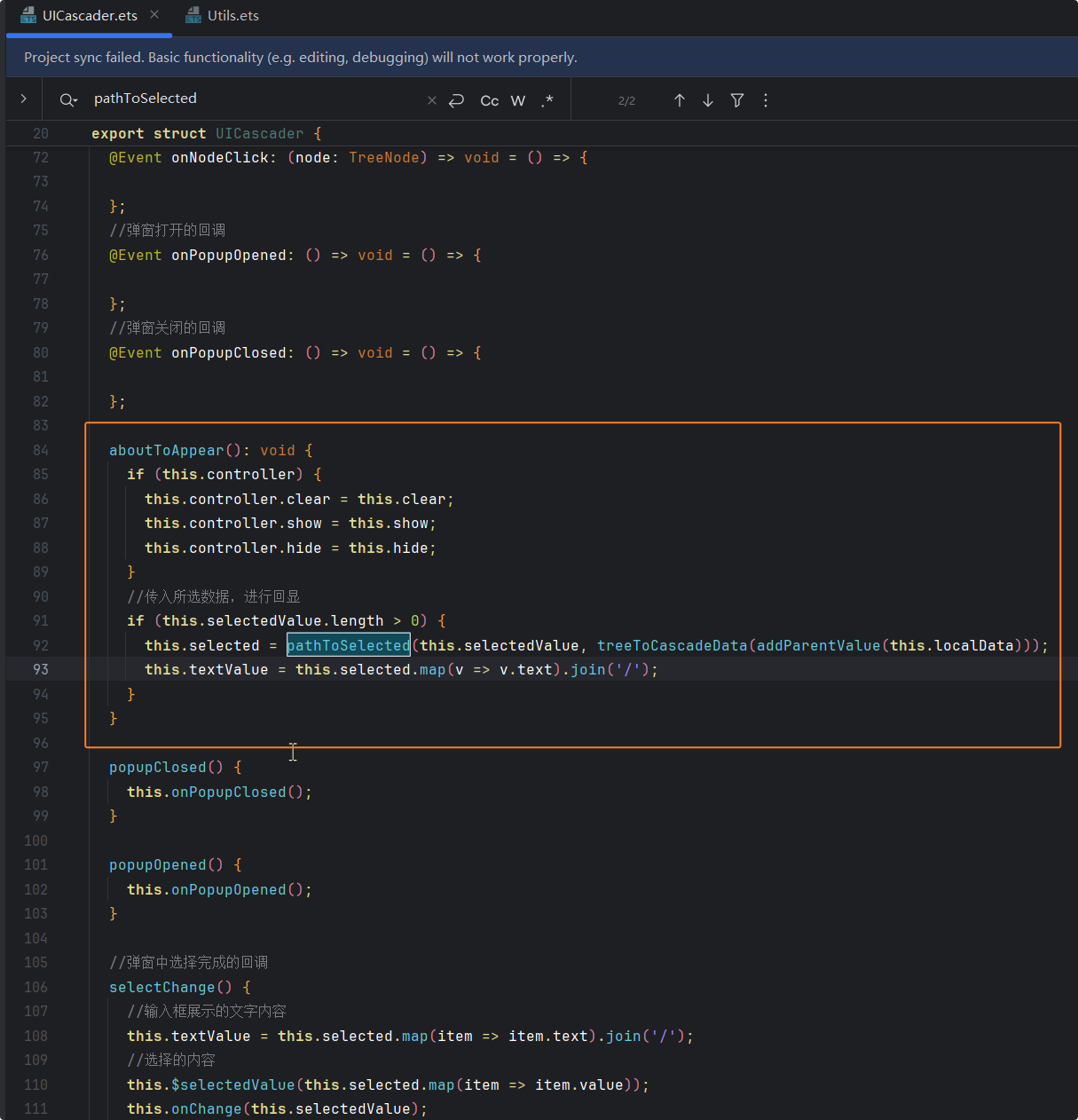This screenshot has height=1120, width=1078.
Task: Click the treeToCascadeData function reference
Action: tap(672, 645)
